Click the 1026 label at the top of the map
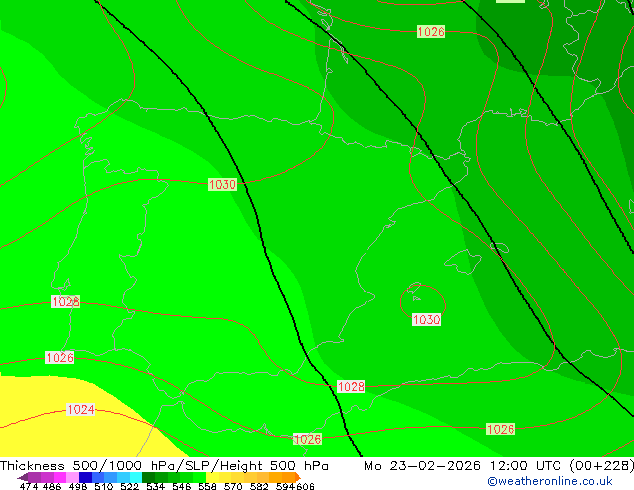Image resolution: width=634 pixels, height=490 pixels. pos(431,32)
